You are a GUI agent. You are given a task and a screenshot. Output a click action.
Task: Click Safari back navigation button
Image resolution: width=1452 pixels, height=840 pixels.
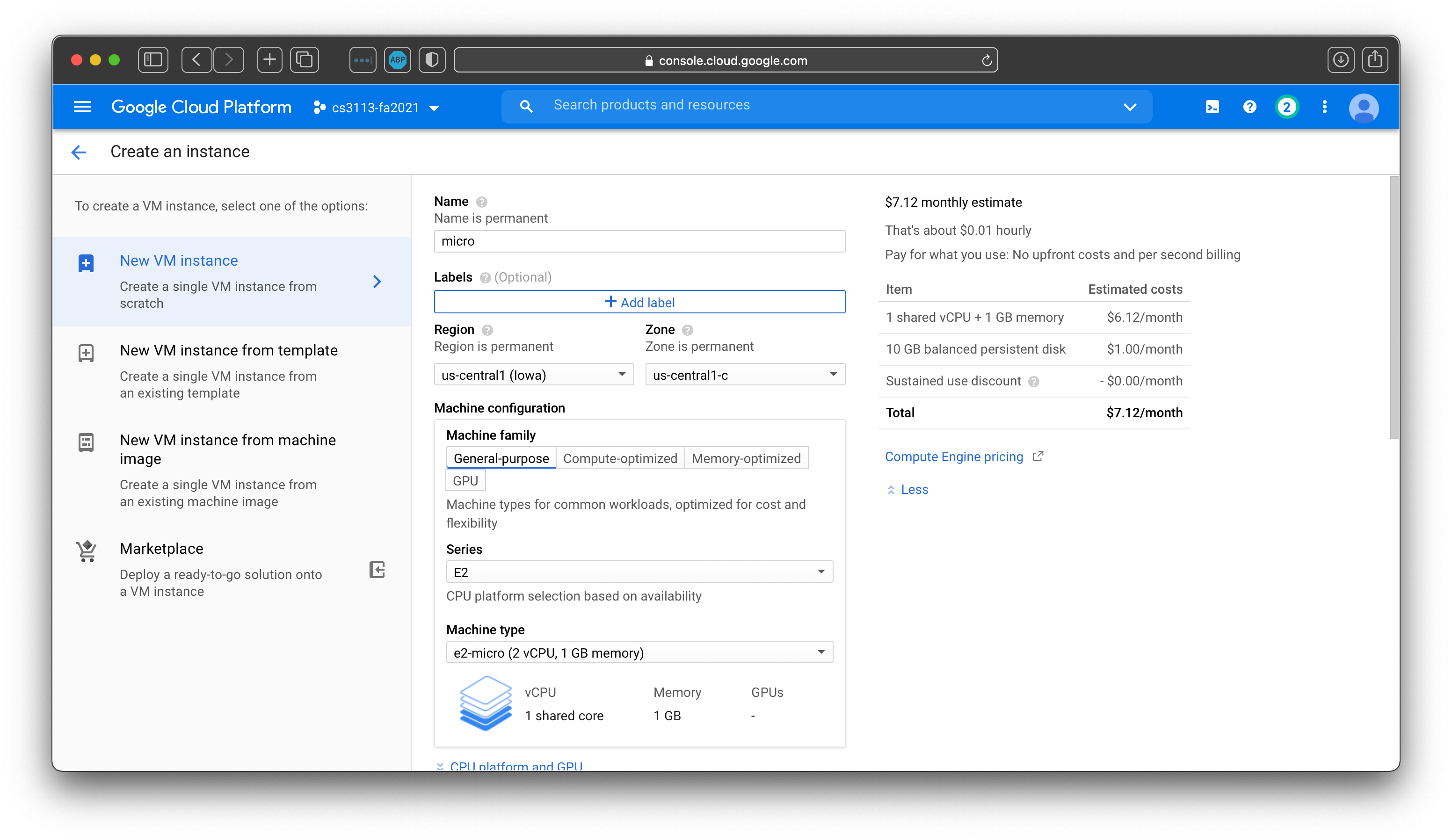click(x=196, y=60)
